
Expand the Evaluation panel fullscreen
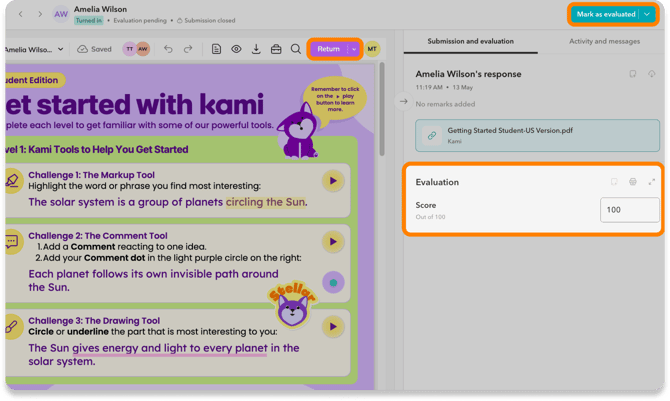(651, 182)
